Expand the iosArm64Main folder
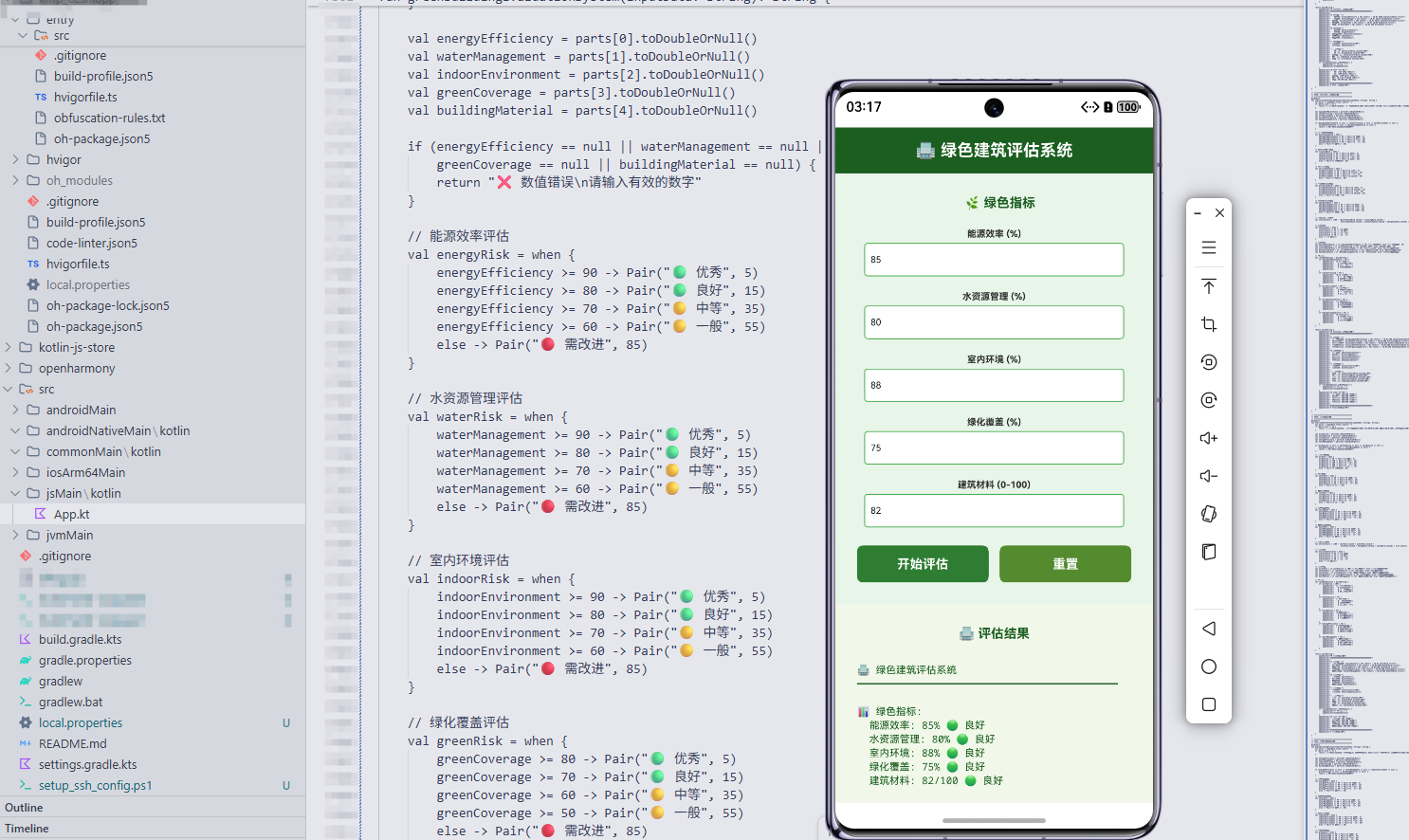Image resolution: width=1409 pixels, height=840 pixels. pos(15,472)
